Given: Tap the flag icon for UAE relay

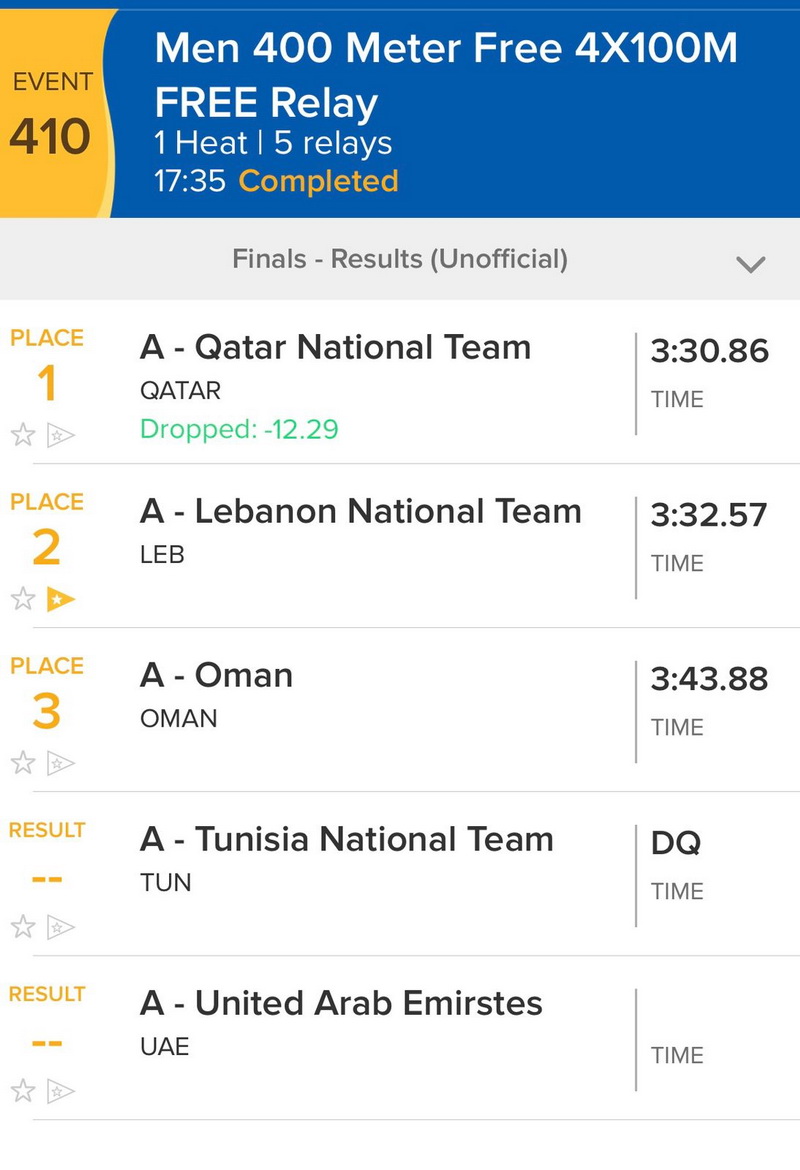Looking at the screenshot, I should click(x=61, y=1091).
